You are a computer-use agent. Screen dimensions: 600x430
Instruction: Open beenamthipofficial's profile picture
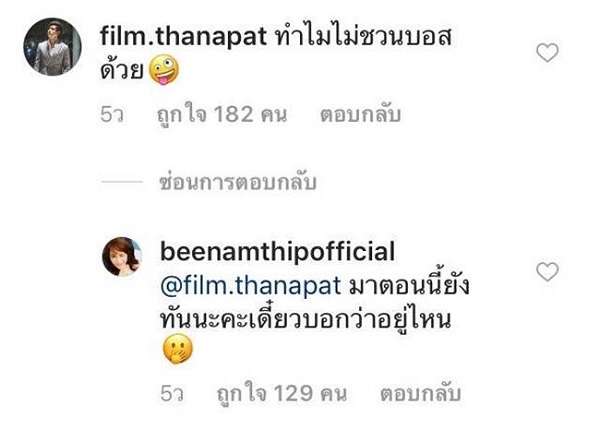tap(122, 256)
